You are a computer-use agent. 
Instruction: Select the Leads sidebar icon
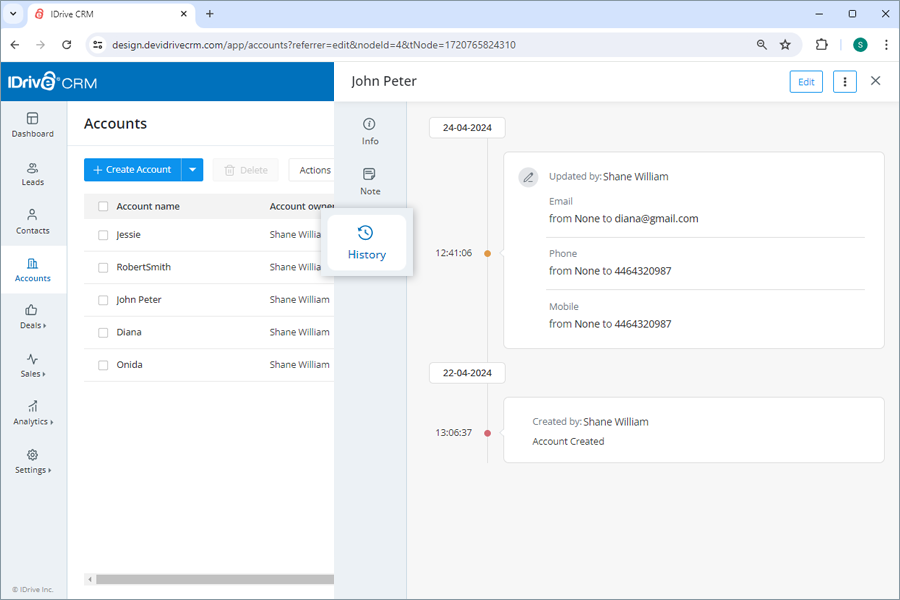pos(32,174)
